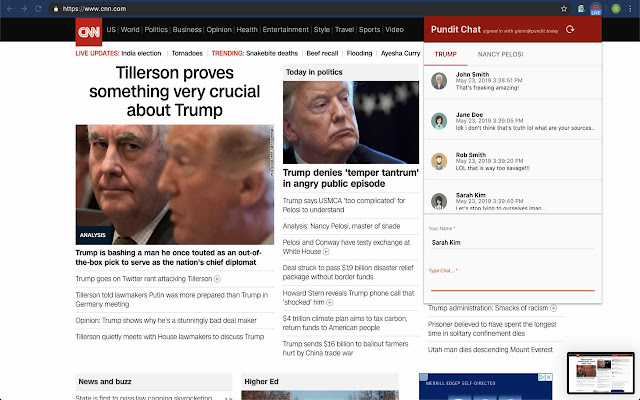Open the solitary confinement prisoner story
Image resolution: width=640 pixels, height=400 pixels.
(x=492, y=329)
